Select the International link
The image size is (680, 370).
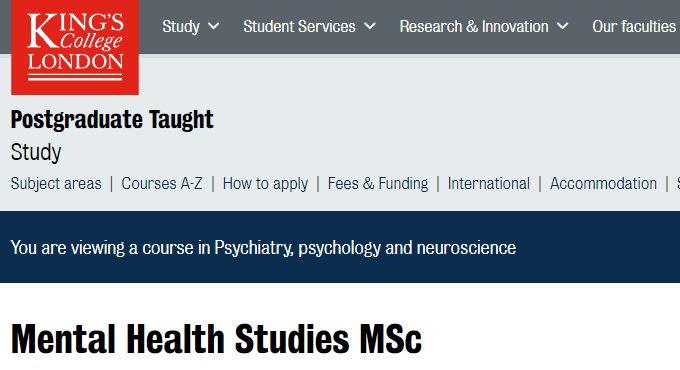point(489,183)
